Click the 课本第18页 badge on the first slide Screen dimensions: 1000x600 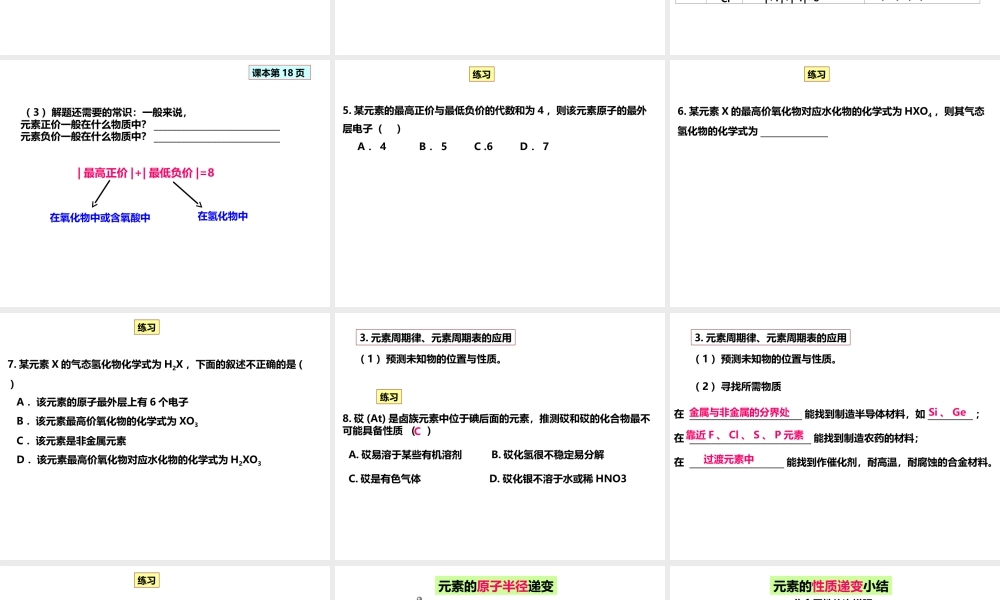[279, 72]
